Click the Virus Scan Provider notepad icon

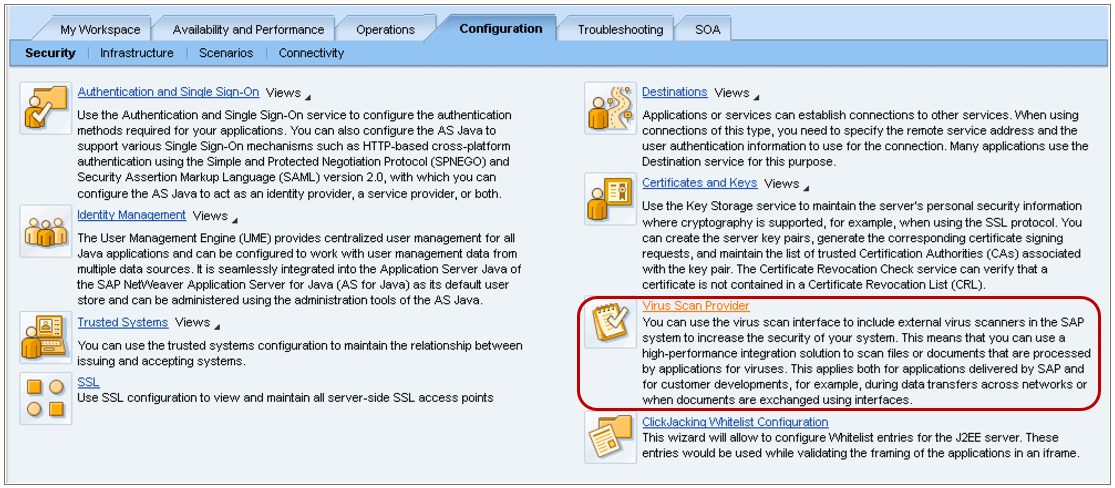tap(610, 324)
